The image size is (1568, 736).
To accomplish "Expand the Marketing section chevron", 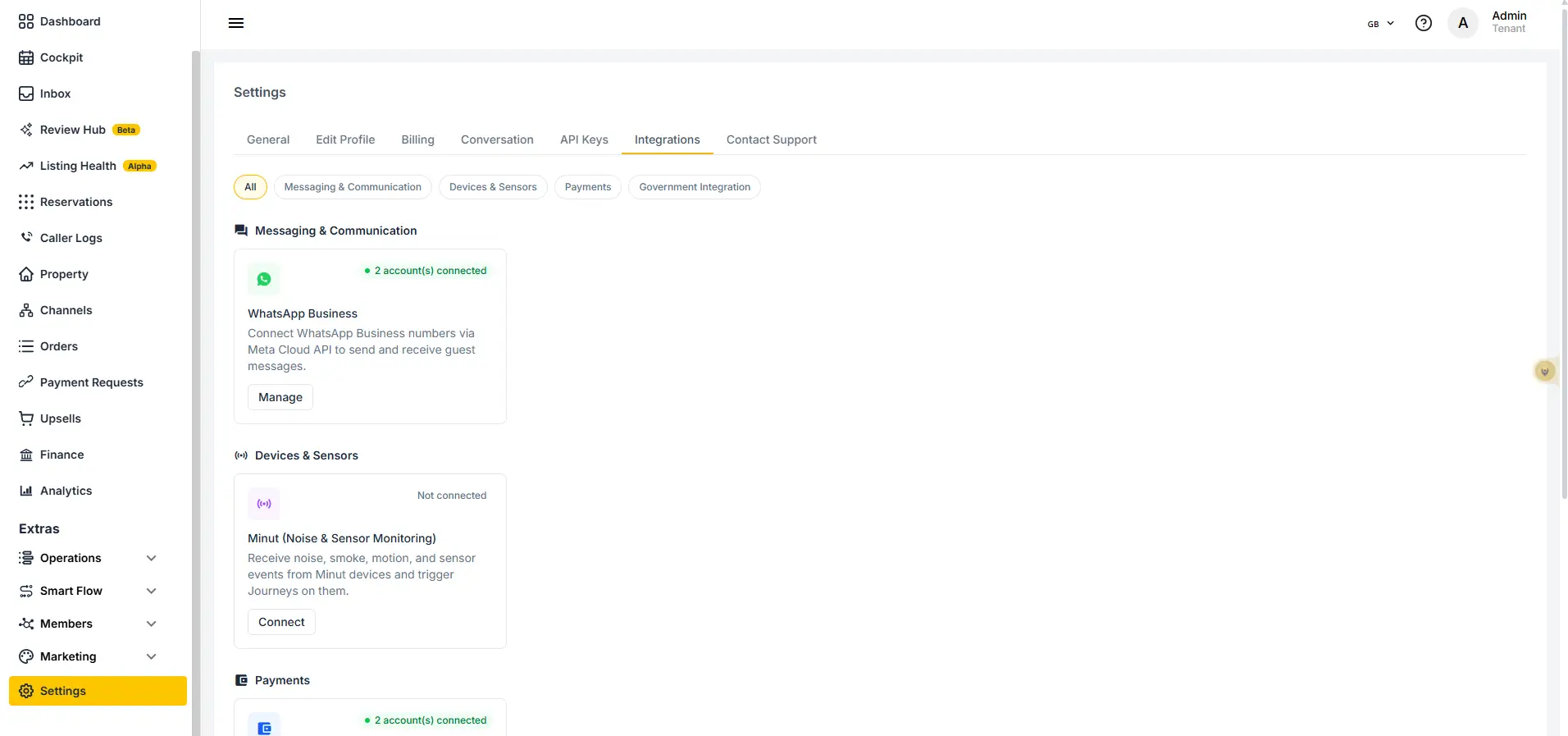I will pos(151,656).
